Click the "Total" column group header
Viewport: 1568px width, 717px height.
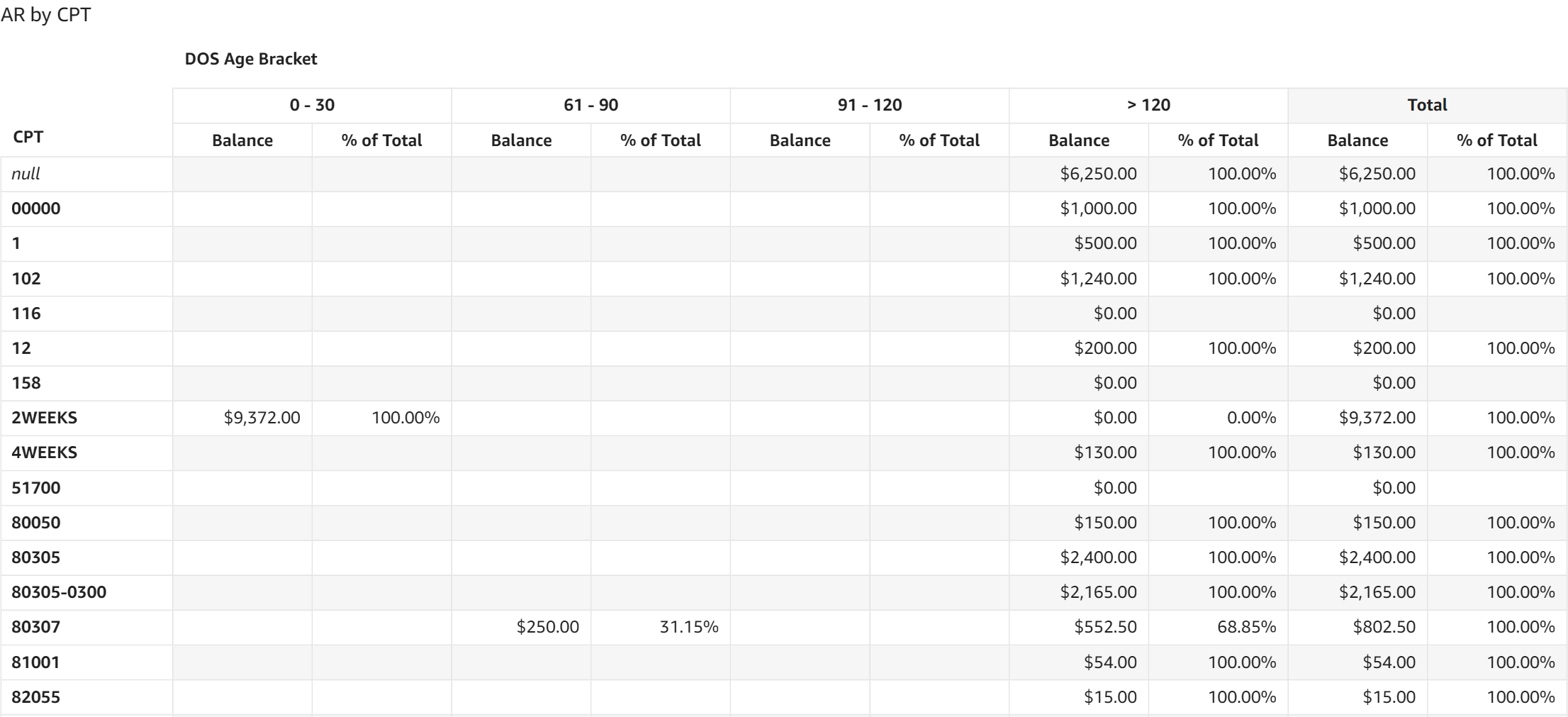1427,105
